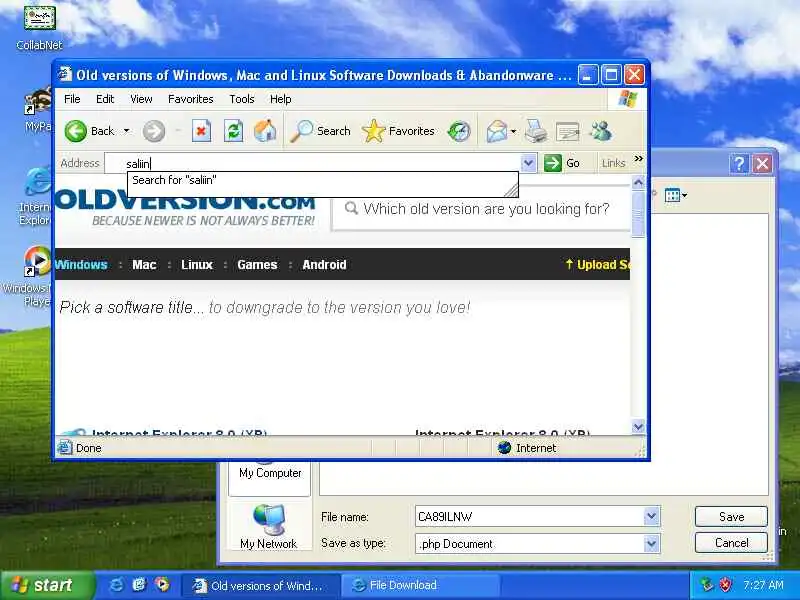This screenshot has height=600, width=800.
Task: Click the File name text field
Action: 529,516
